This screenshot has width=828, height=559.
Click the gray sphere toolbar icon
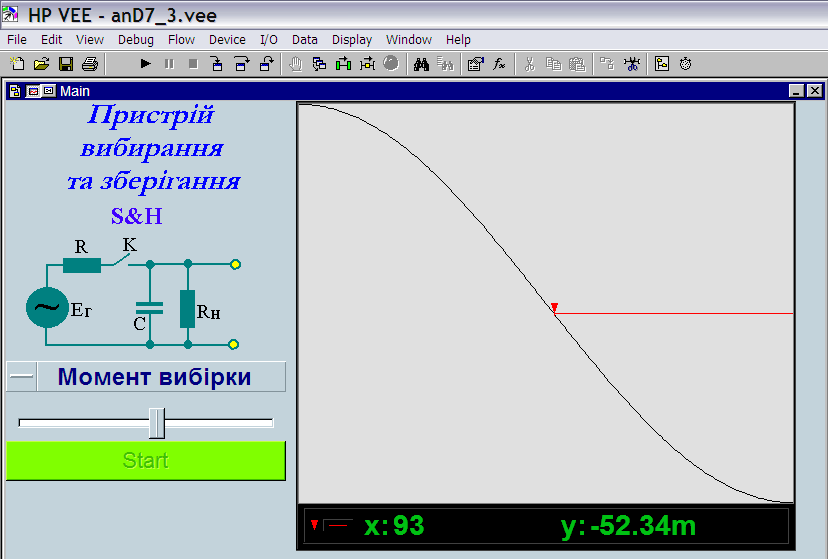391,63
